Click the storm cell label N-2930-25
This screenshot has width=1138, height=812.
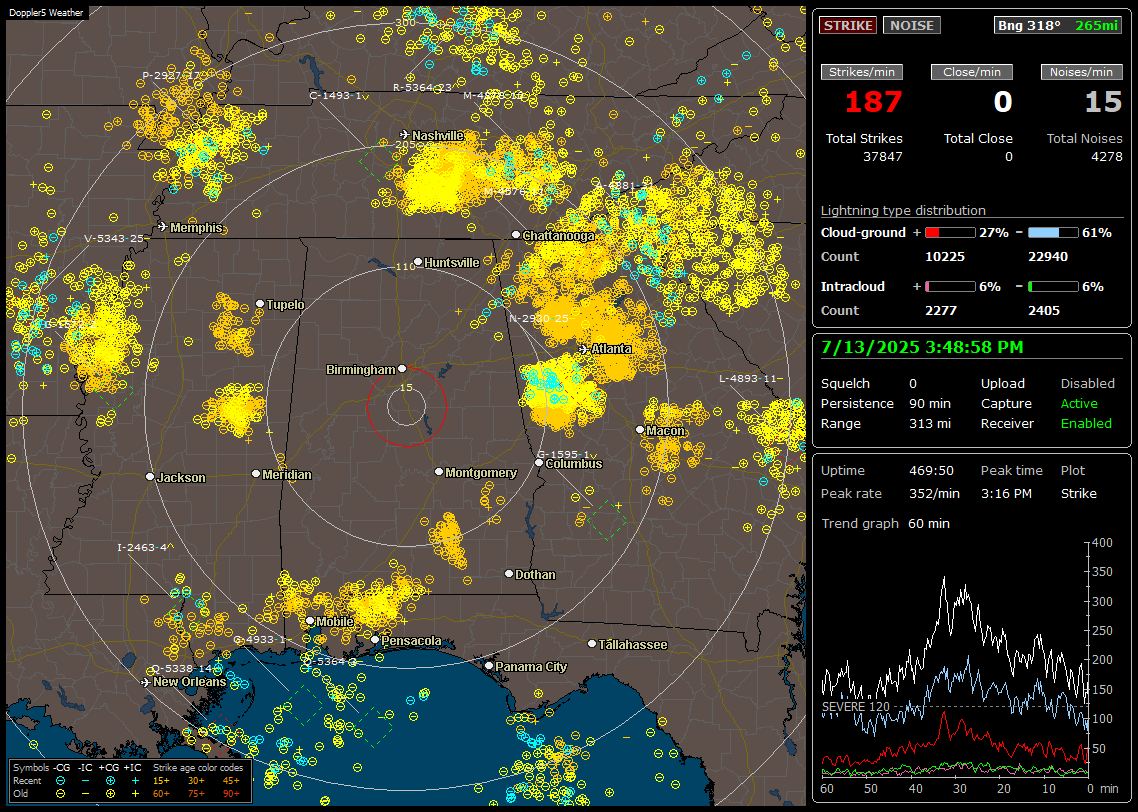click(x=539, y=319)
